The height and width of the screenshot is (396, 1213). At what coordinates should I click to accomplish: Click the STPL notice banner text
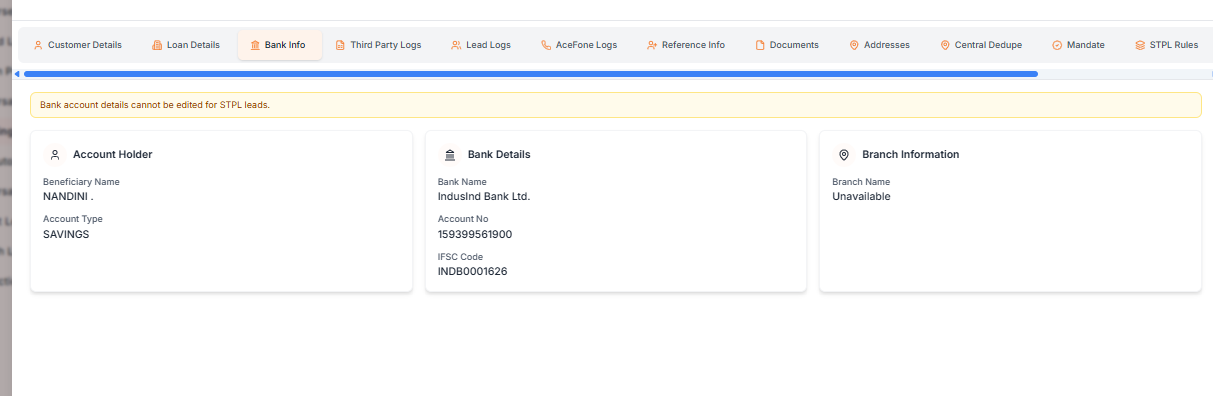pyautogui.click(x=155, y=105)
